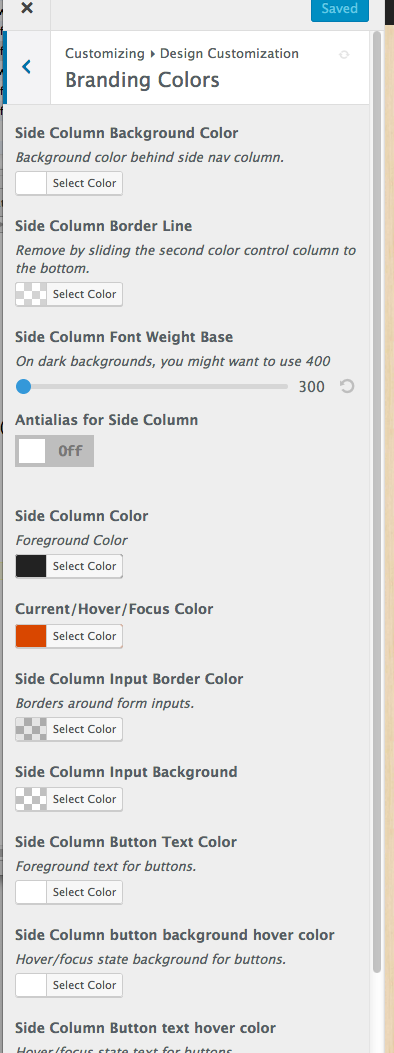The width and height of the screenshot is (394, 1053).
Task: Open Select Color for Side Column Color
Action: click(85, 566)
